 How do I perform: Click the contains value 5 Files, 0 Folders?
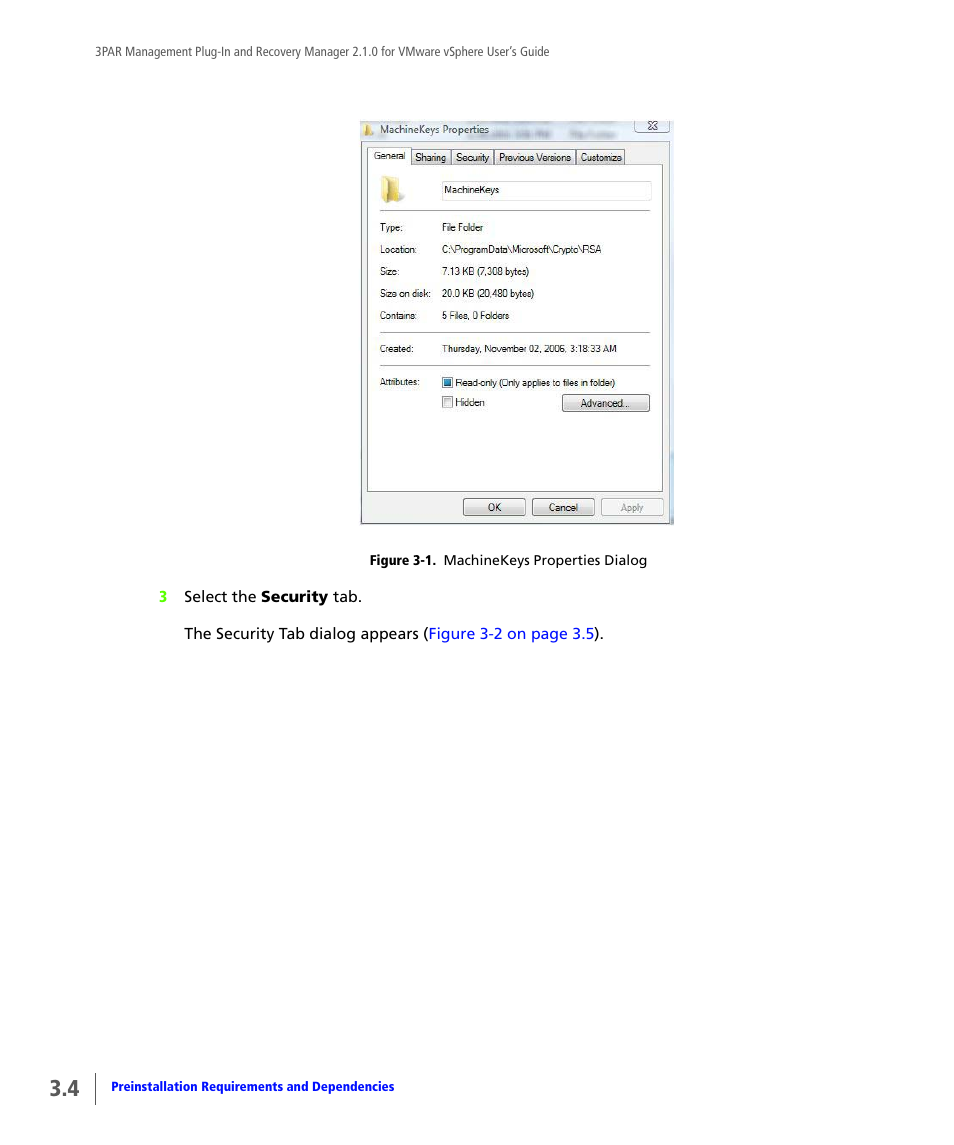coord(476,315)
